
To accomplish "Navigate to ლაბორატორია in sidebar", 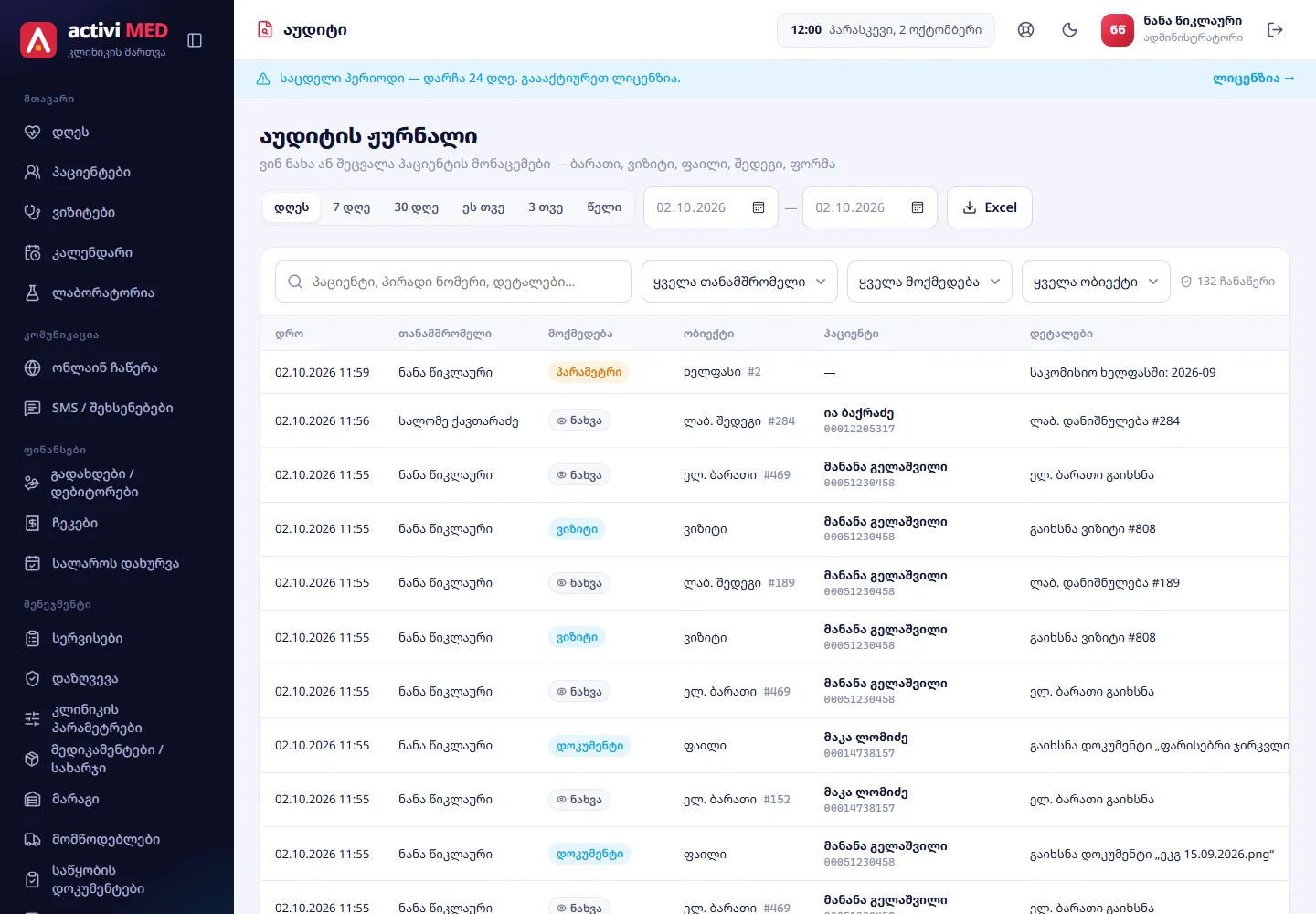I will 117,293.
